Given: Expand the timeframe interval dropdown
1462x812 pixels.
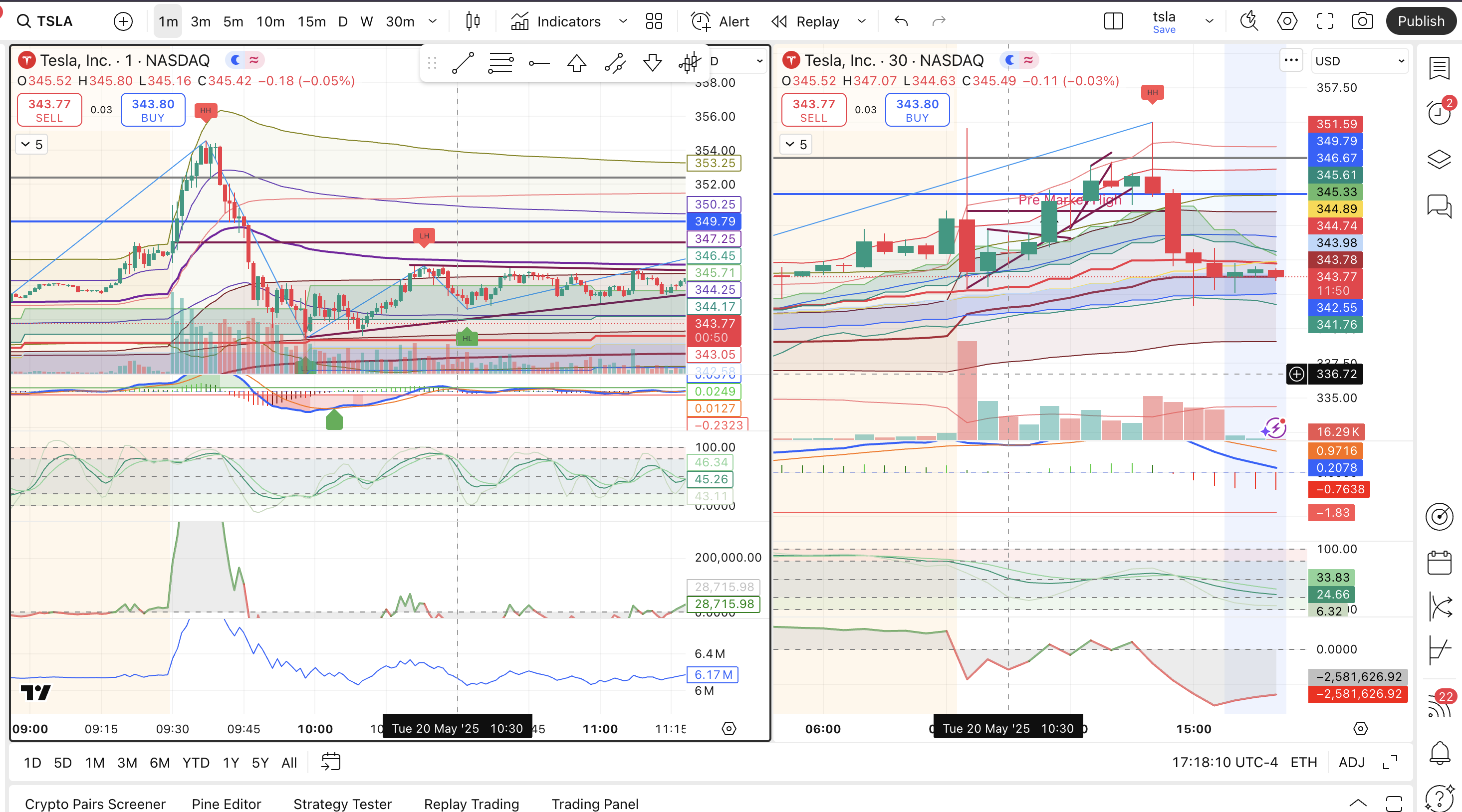Looking at the screenshot, I should [433, 21].
